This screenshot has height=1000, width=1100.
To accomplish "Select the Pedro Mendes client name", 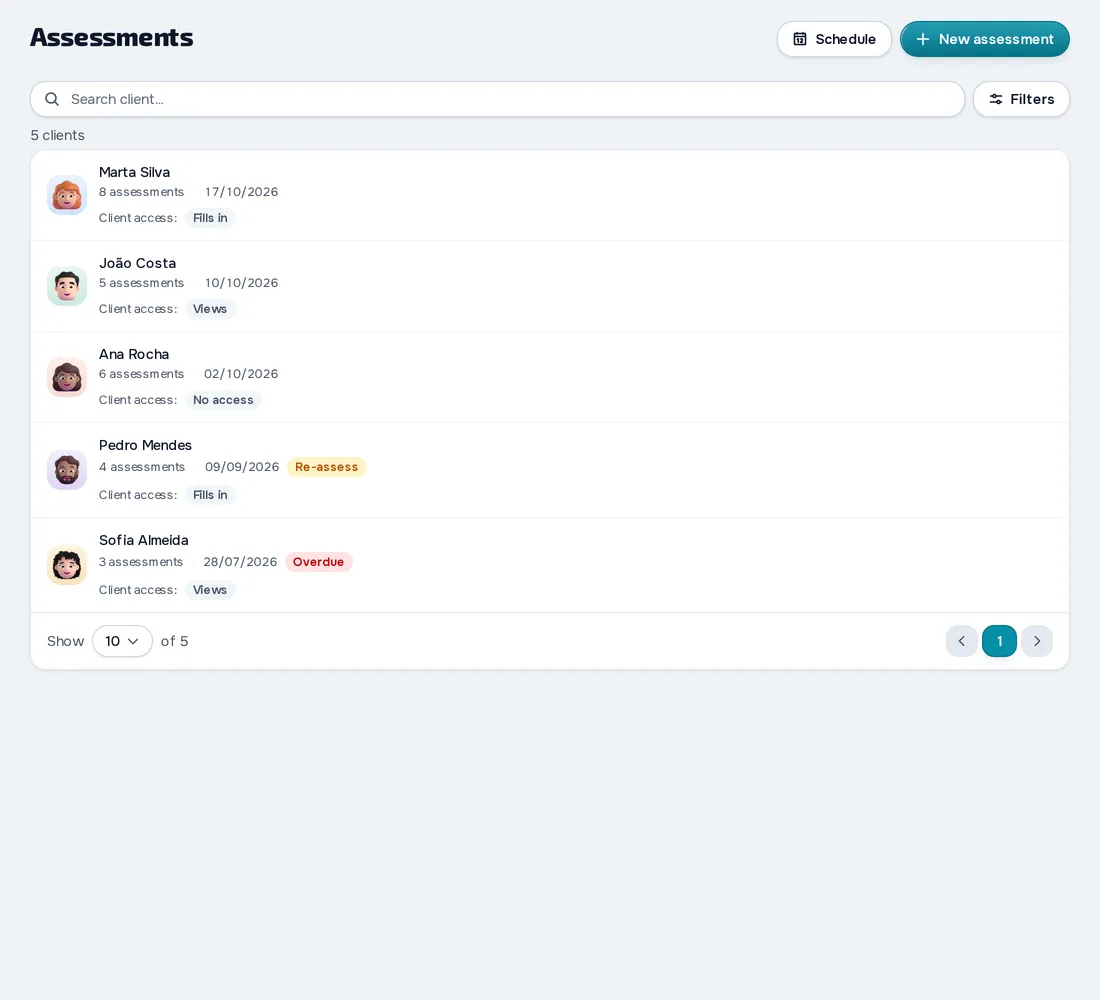I will pyautogui.click(x=145, y=445).
